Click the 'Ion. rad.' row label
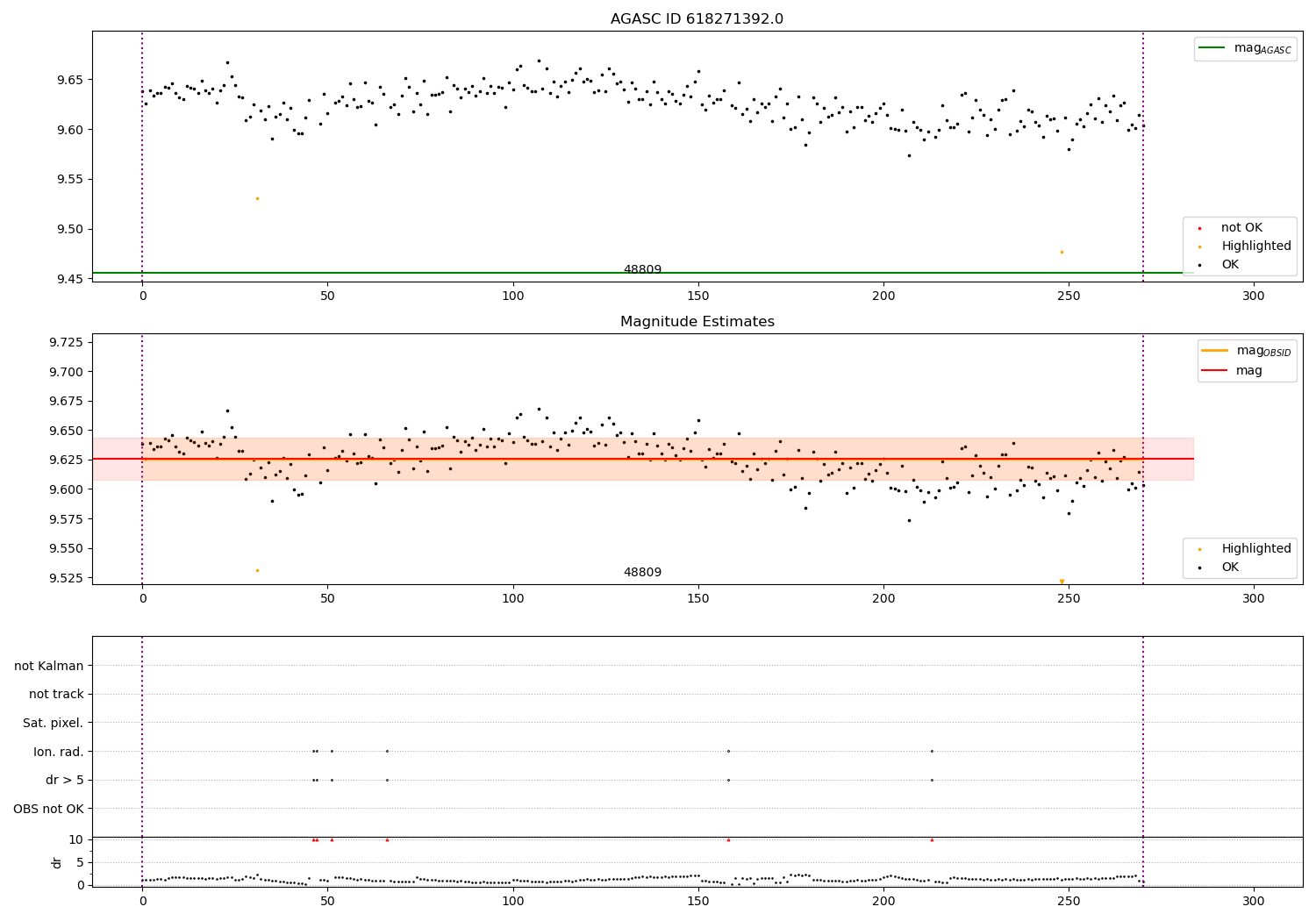The image size is (1316, 921). pyautogui.click(x=59, y=752)
